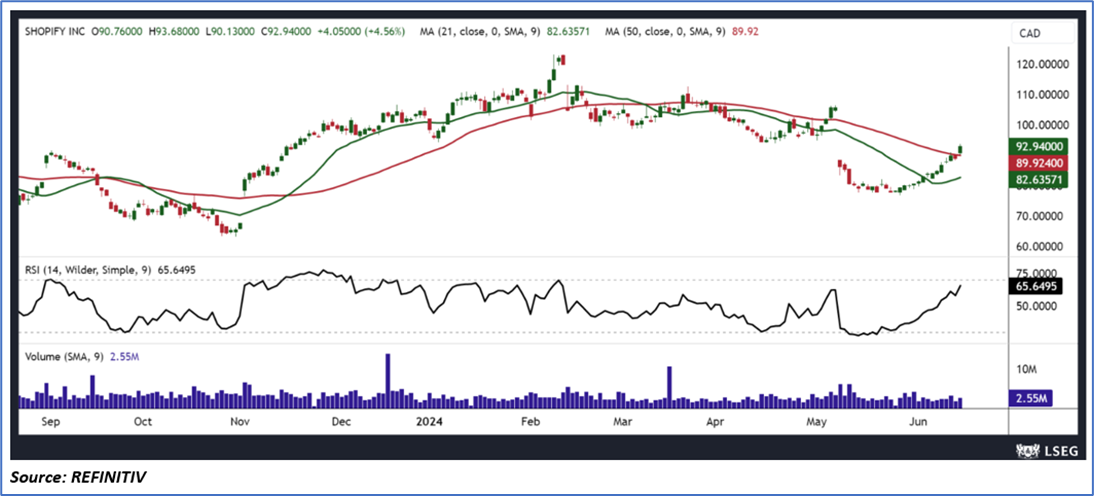
Task: Click the 60.00000 price axis label
Action: [x=1038, y=246]
